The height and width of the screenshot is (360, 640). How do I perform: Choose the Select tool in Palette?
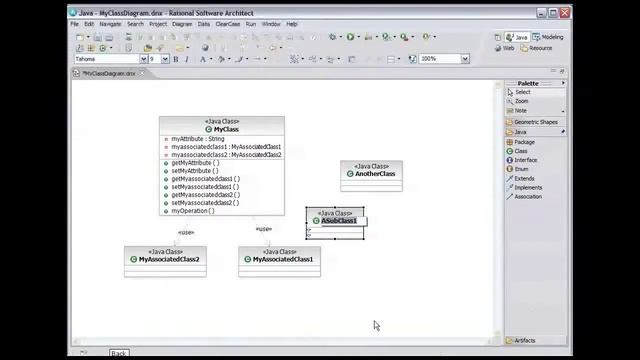tap(536, 92)
